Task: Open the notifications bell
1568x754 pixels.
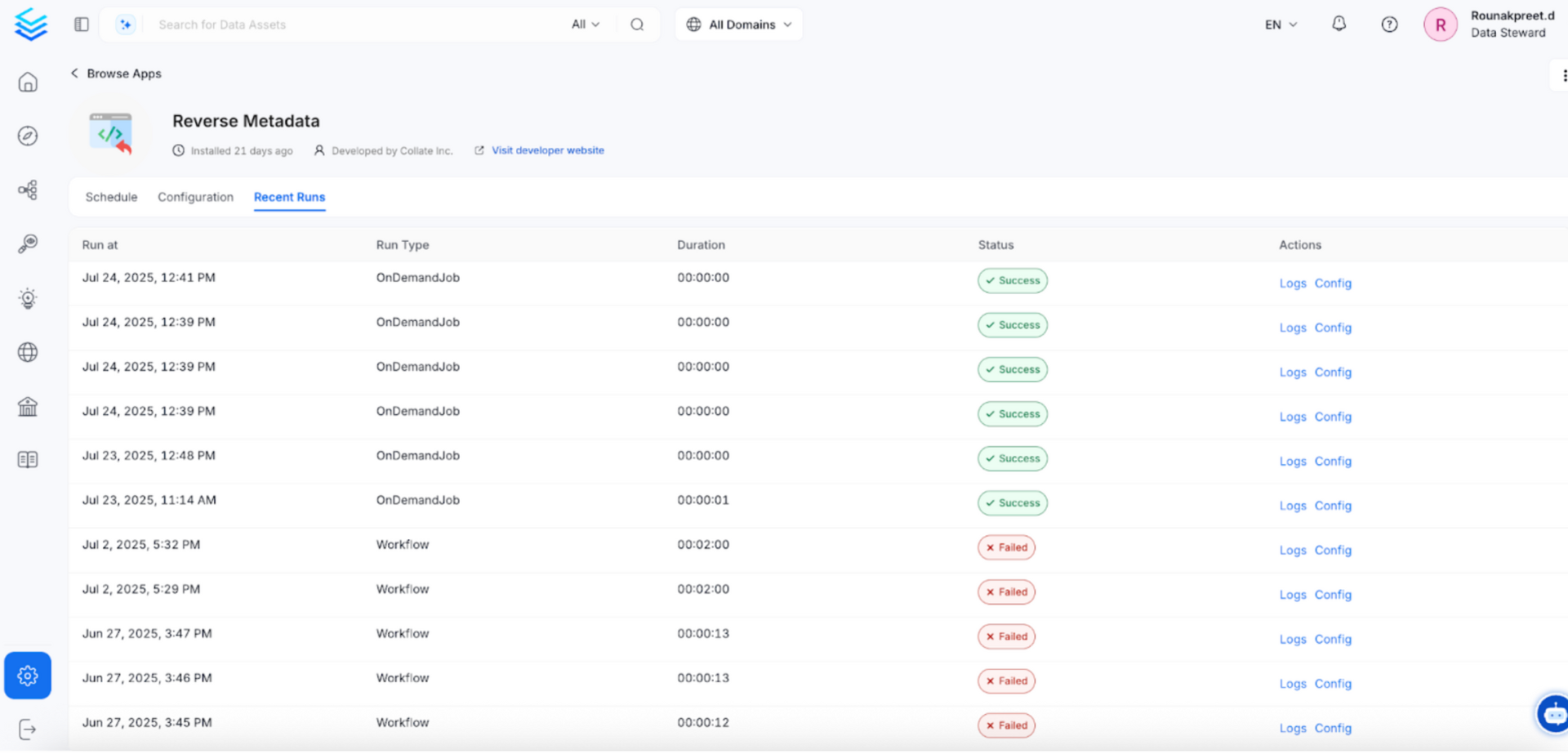Action: 1339,25
